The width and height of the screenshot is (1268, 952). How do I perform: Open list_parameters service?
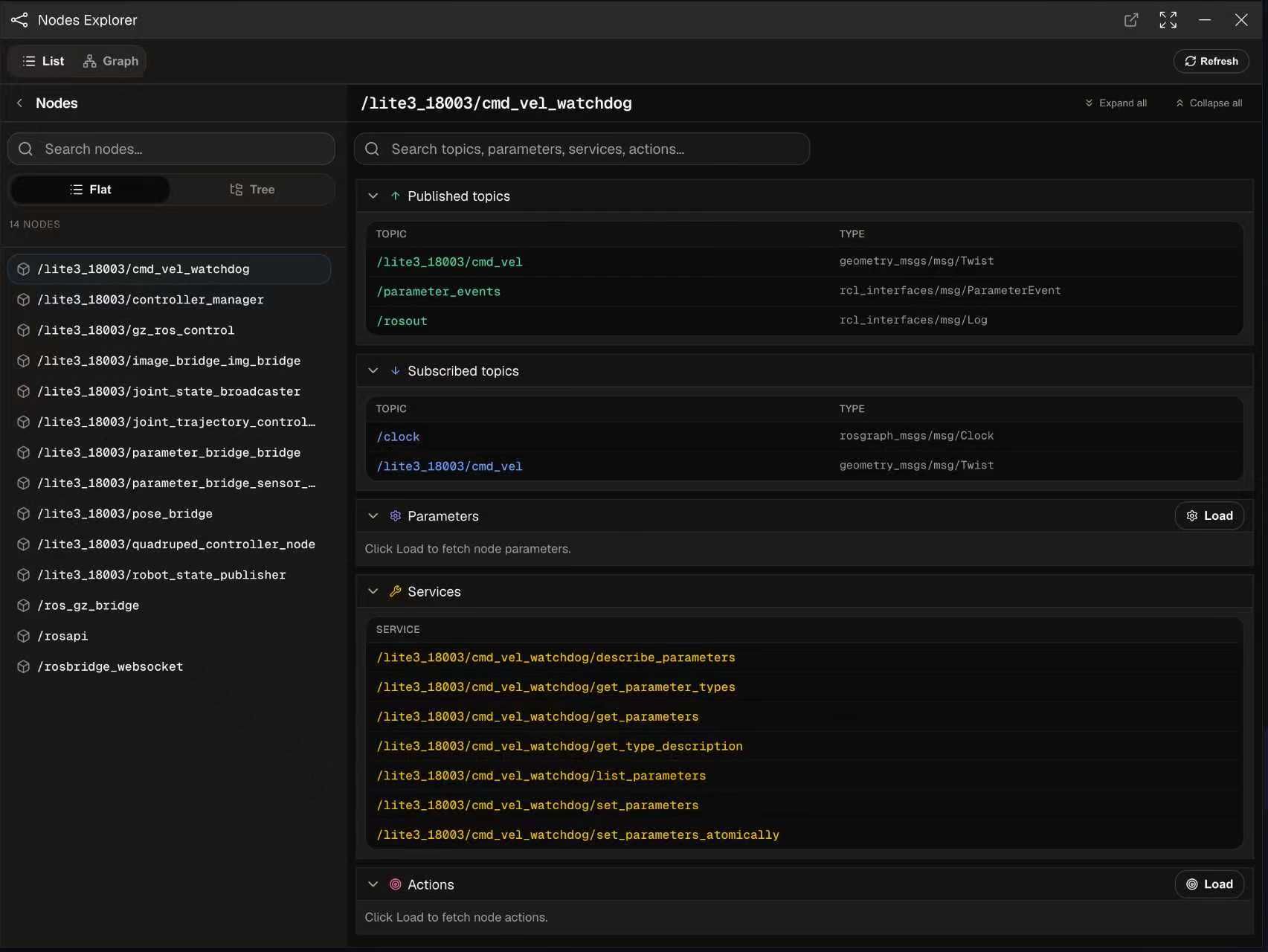click(x=541, y=776)
